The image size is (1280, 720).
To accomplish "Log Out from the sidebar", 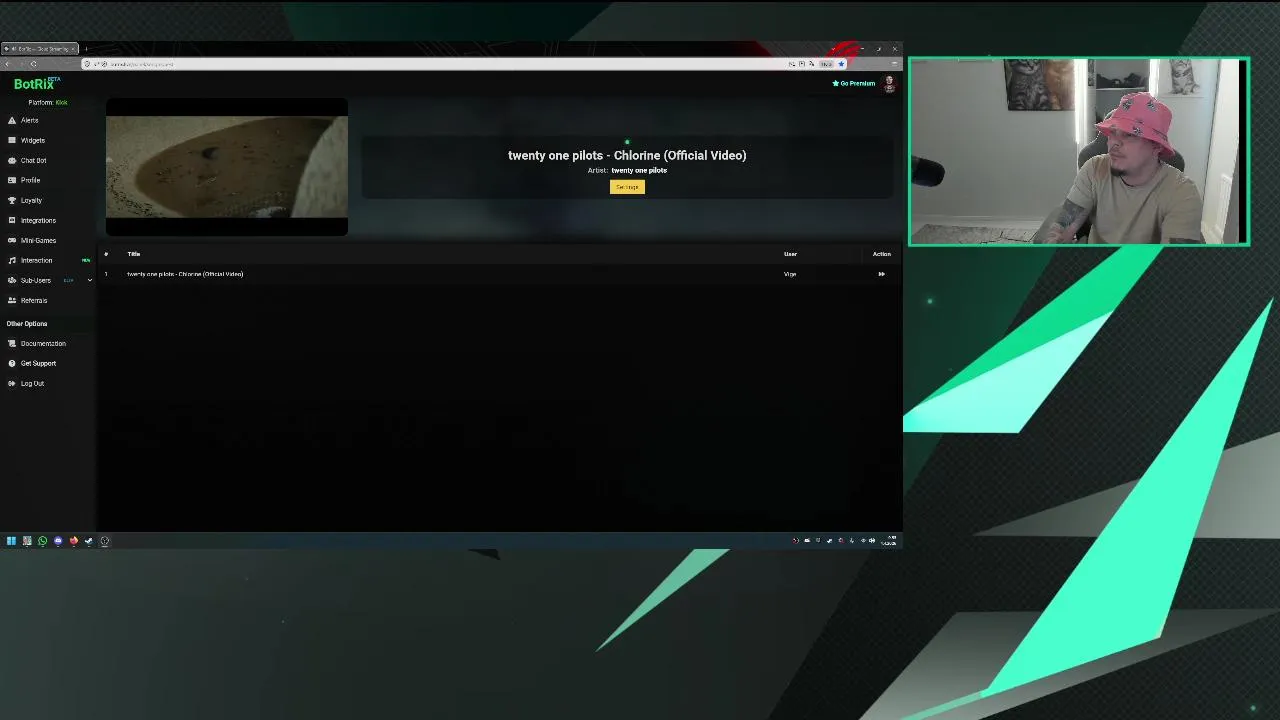I will [x=32, y=383].
